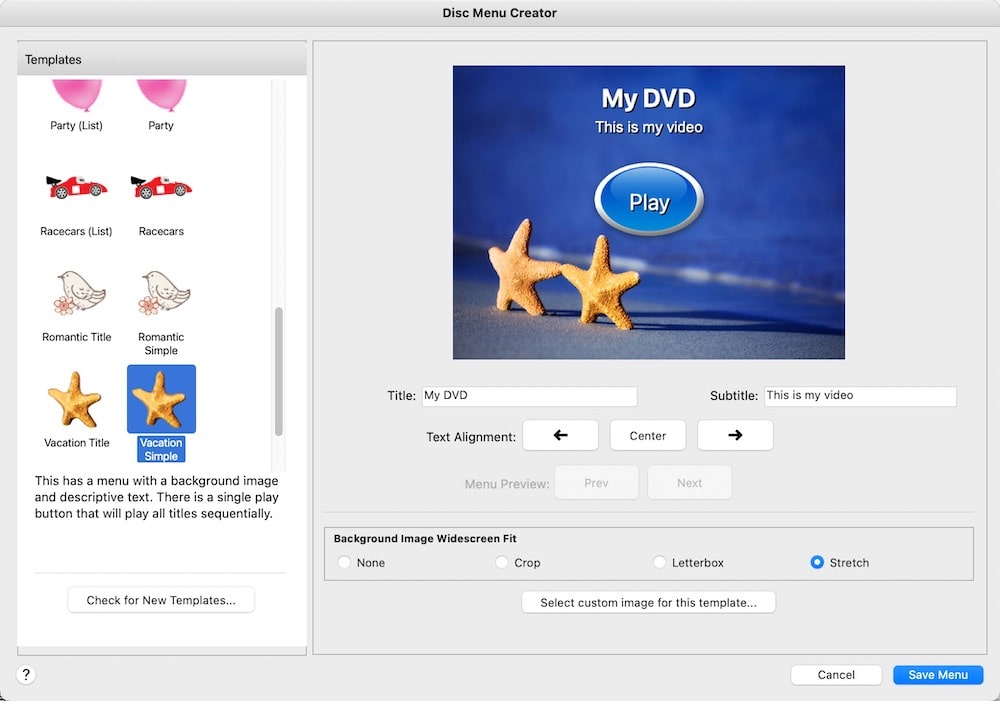Align text left with arrow button
The image size is (1000, 701).
(x=561, y=436)
